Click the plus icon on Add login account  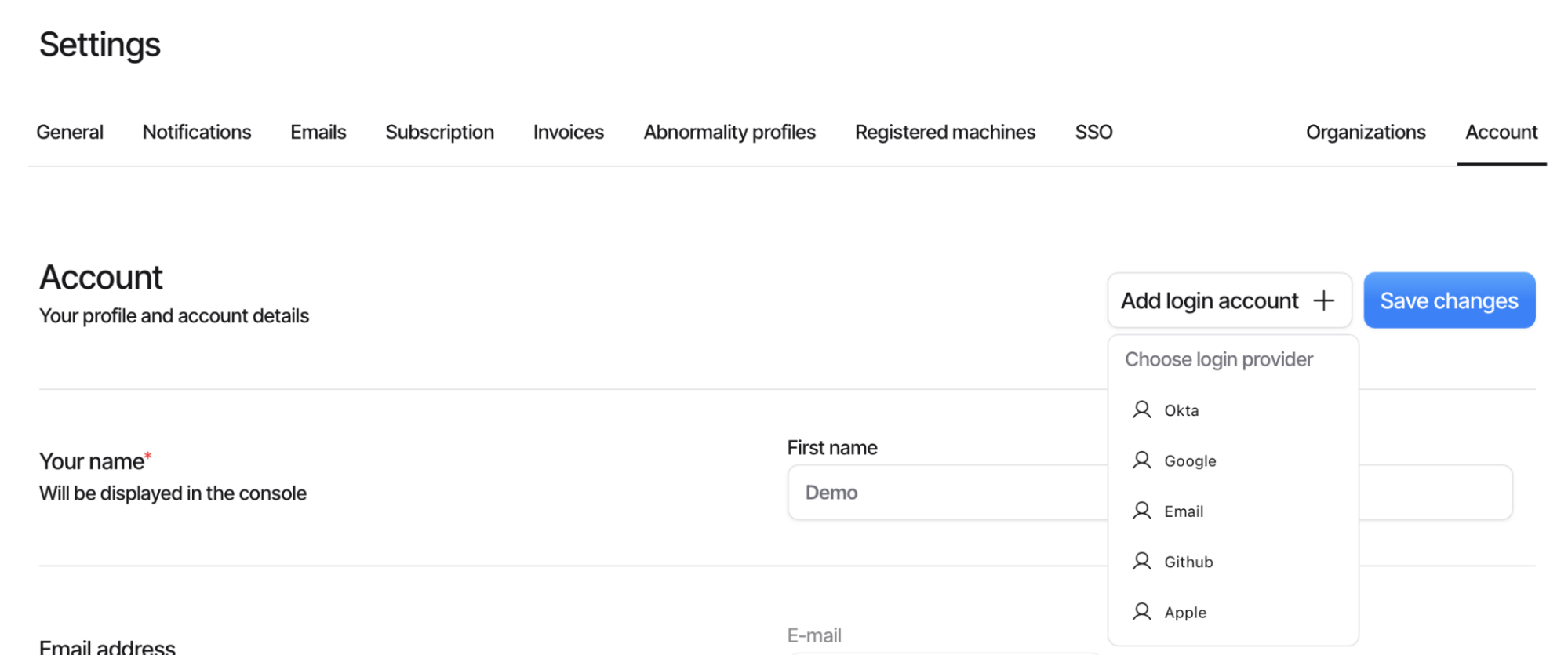point(1323,300)
